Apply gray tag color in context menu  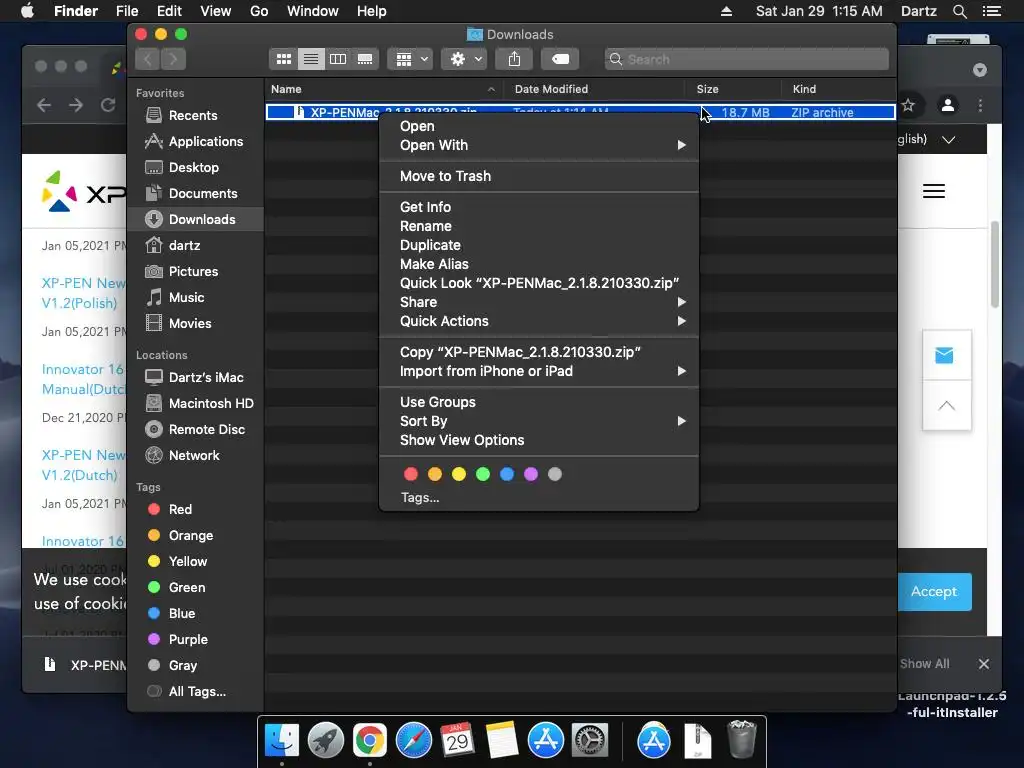[555, 474]
